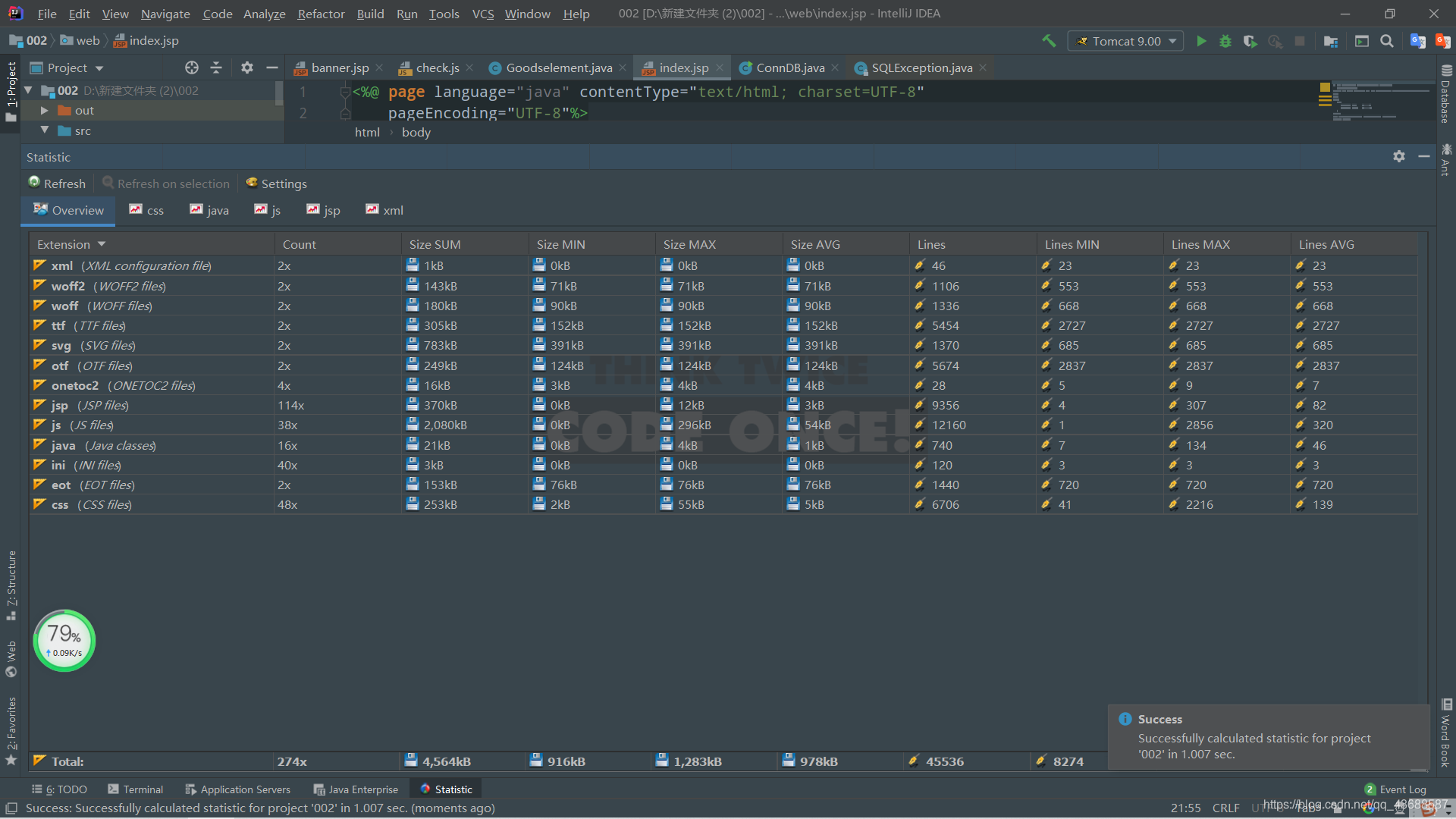Image resolution: width=1456 pixels, height=819 pixels.
Task: Collapse all in Project panel
Action: pos(216,67)
